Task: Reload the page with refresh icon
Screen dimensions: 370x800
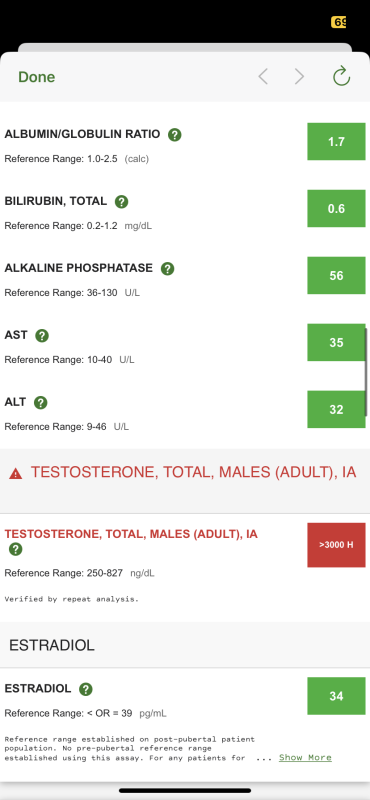Action: (x=341, y=77)
